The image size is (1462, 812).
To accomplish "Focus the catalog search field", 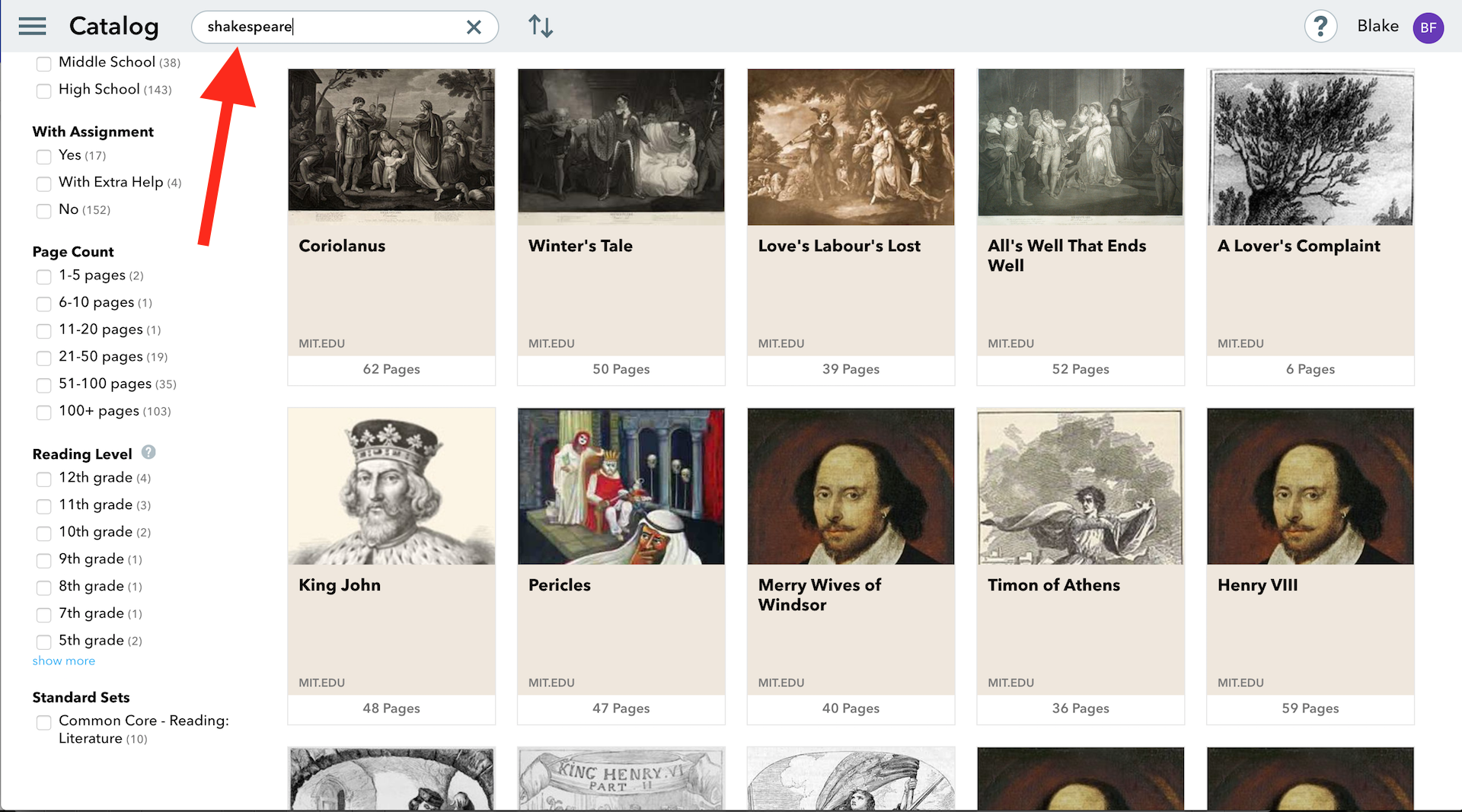I will click(345, 27).
